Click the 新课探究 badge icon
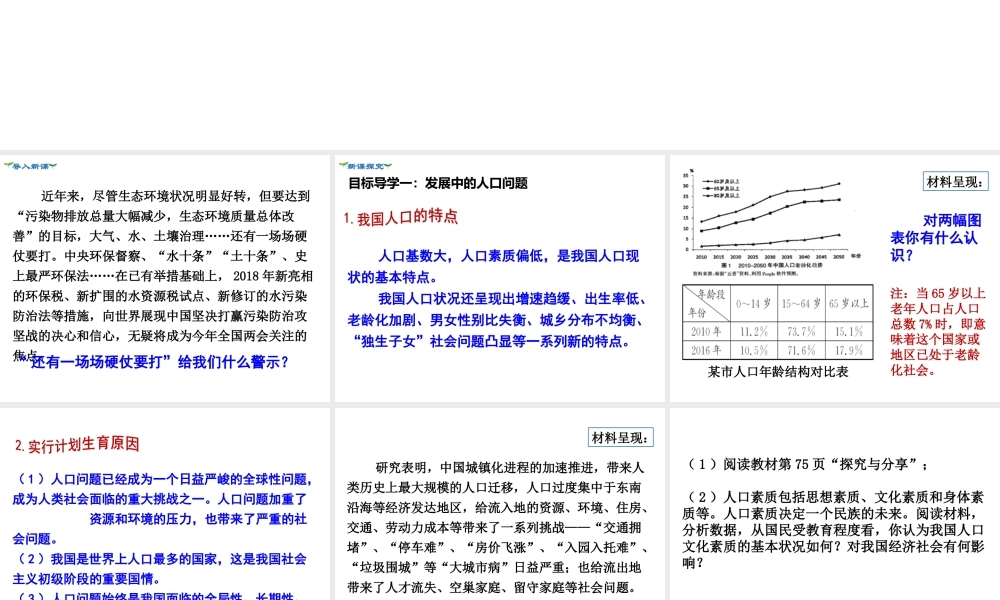The height and width of the screenshot is (600, 1000). 365,165
